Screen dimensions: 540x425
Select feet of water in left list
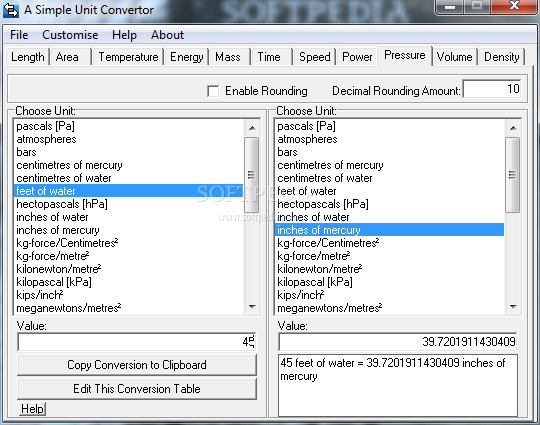pos(129,191)
